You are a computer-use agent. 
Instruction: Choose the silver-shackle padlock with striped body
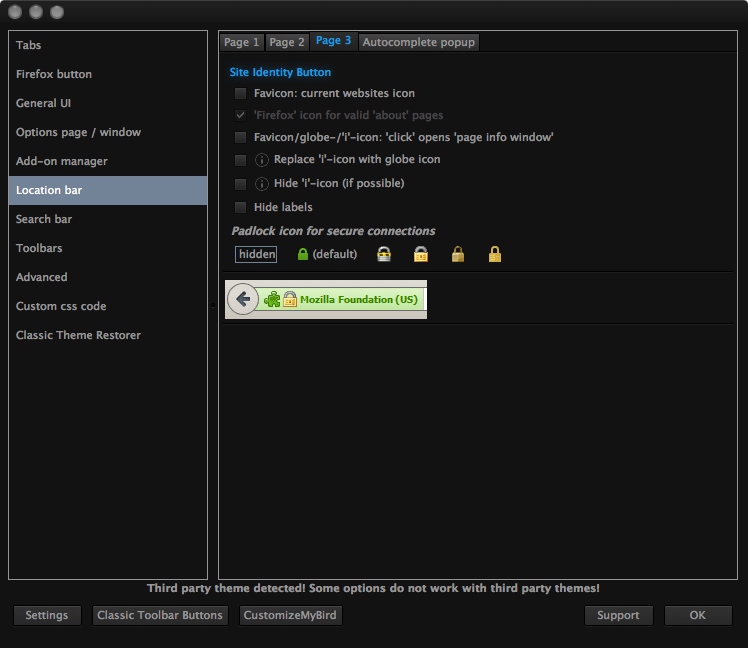coord(384,254)
